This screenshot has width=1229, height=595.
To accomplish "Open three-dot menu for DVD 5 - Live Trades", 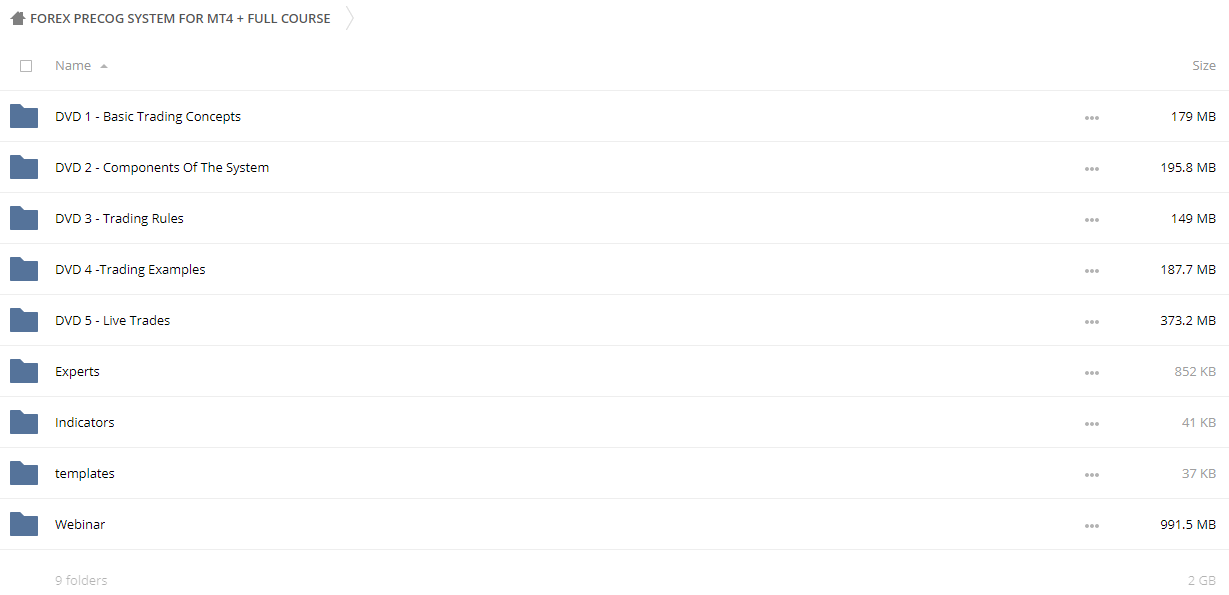I will [x=1091, y=322].
